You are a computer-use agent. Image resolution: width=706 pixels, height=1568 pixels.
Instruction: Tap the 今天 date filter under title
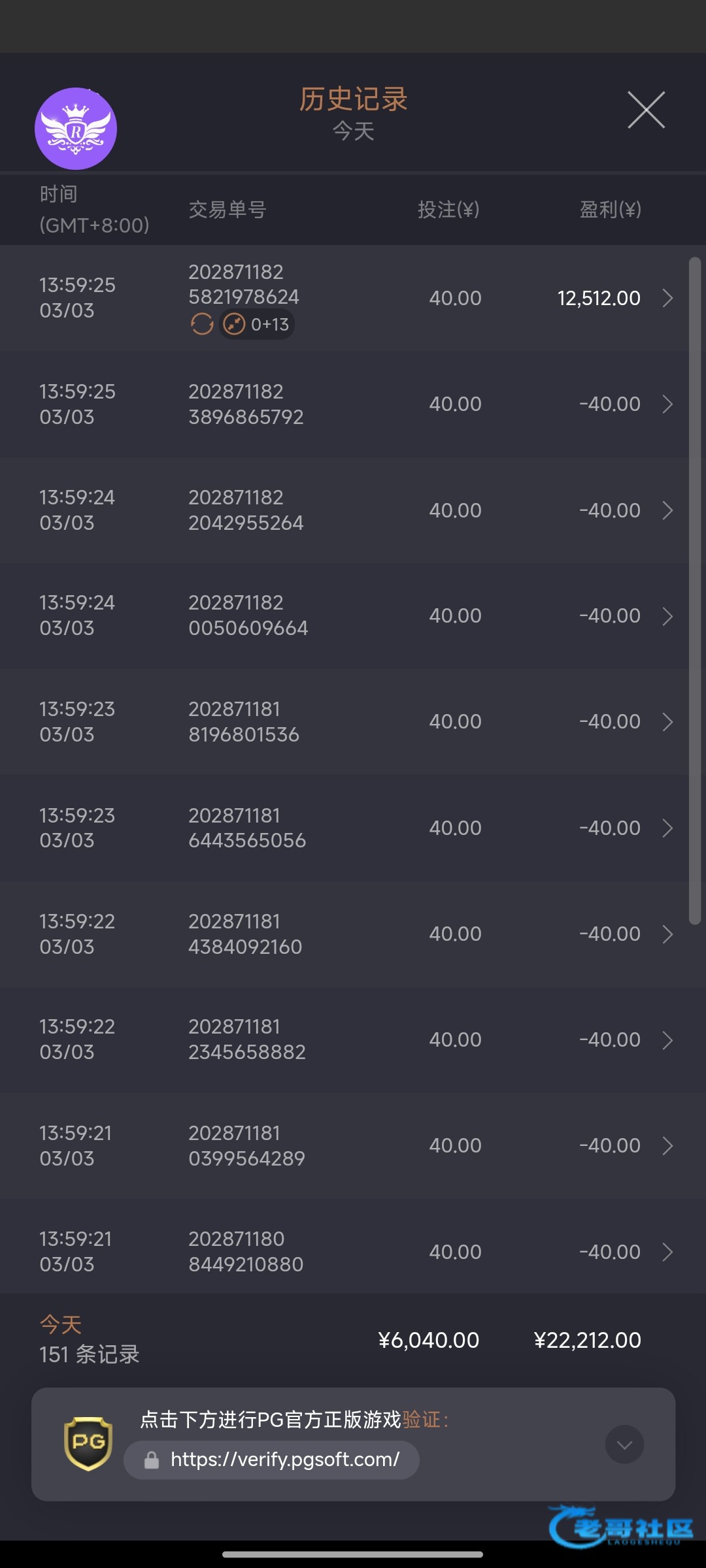(x=353, y=131)
